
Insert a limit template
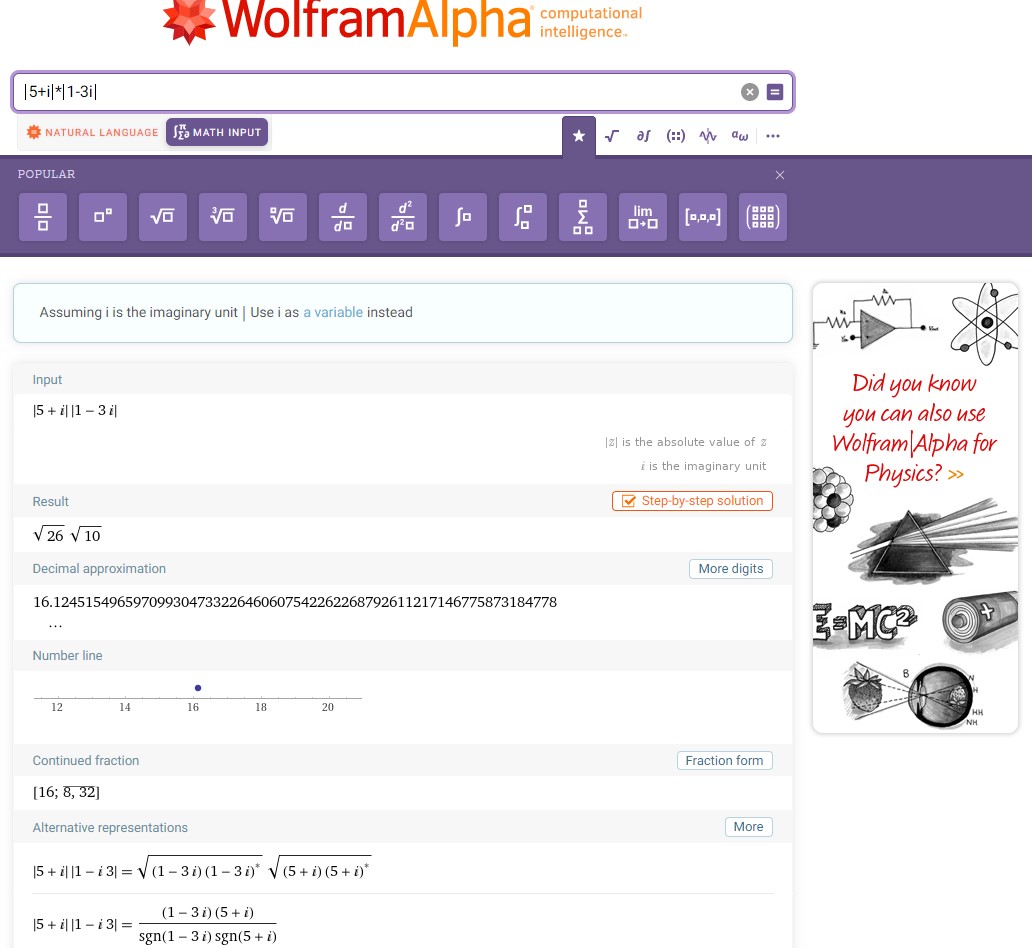[643, 217]
